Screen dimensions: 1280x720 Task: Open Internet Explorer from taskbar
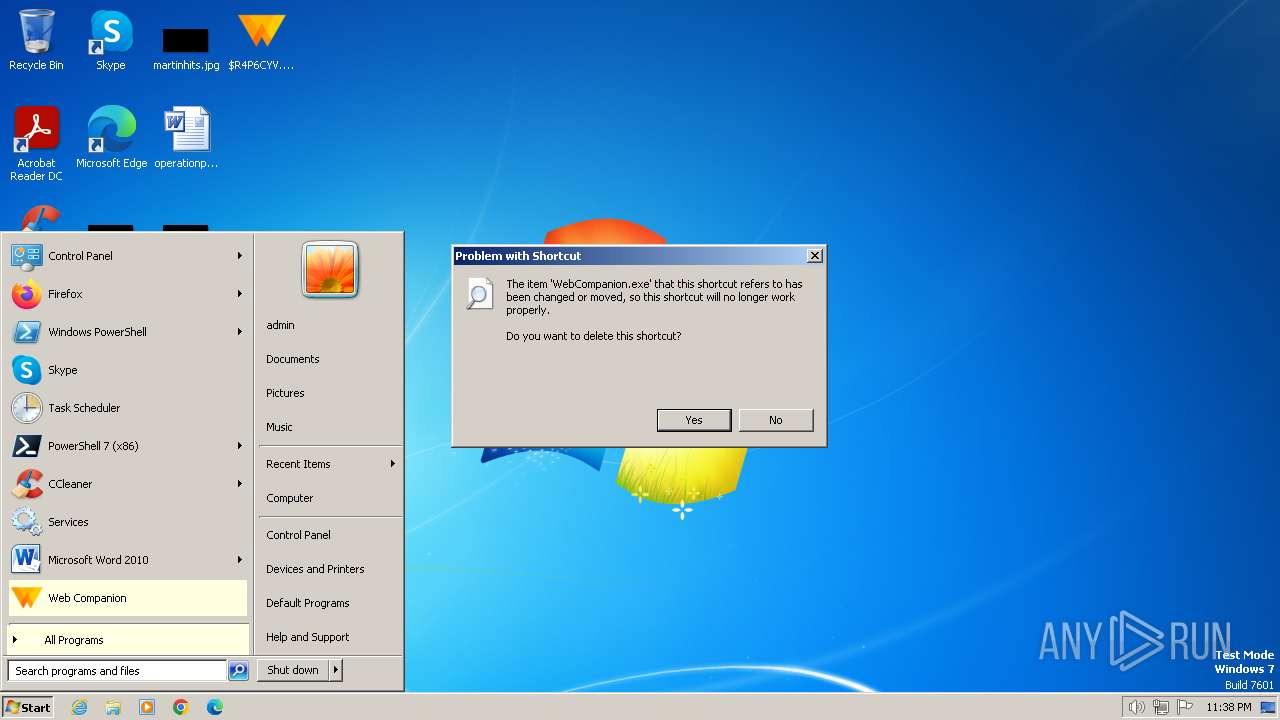(79, 707)
